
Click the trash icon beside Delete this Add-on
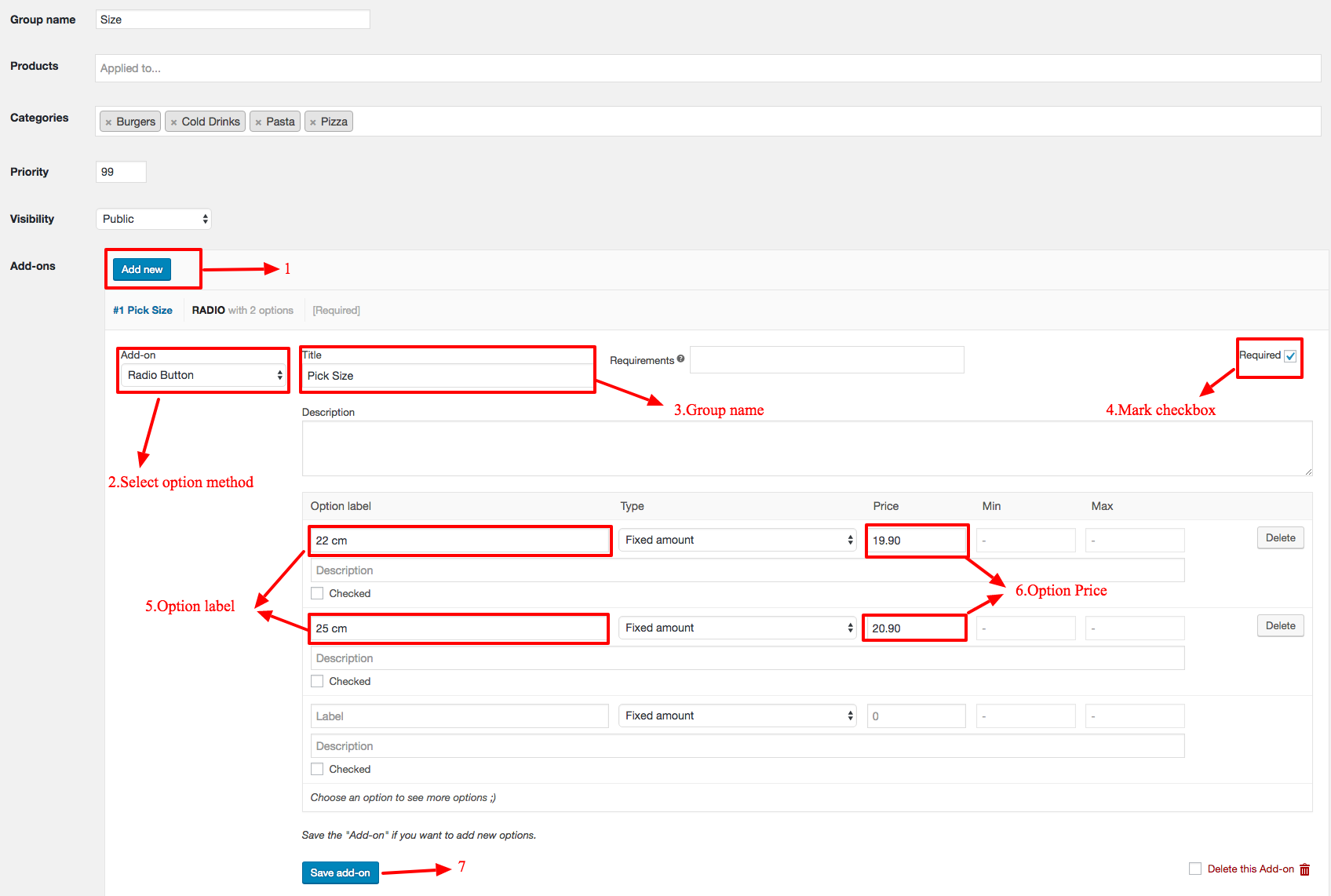click(x=1304, y=869)
